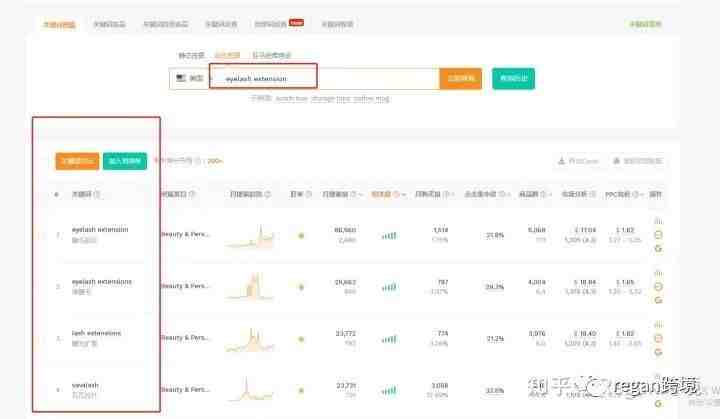Click the relevance bars icon in first row

pos(388,236)
